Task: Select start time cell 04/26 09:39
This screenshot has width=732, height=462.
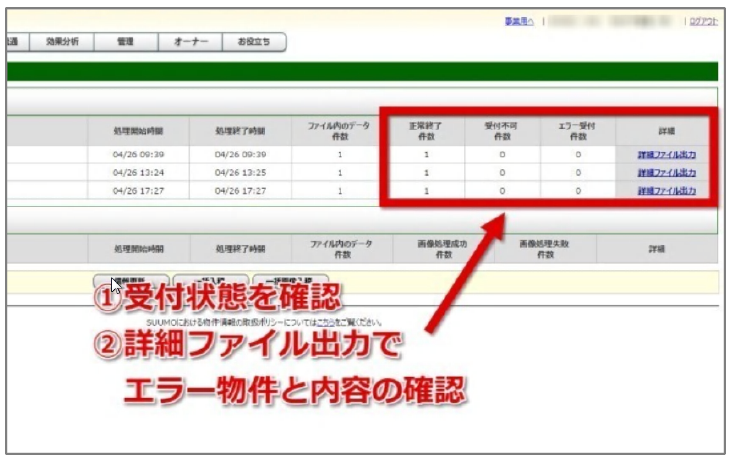Action: pos(138,154)
